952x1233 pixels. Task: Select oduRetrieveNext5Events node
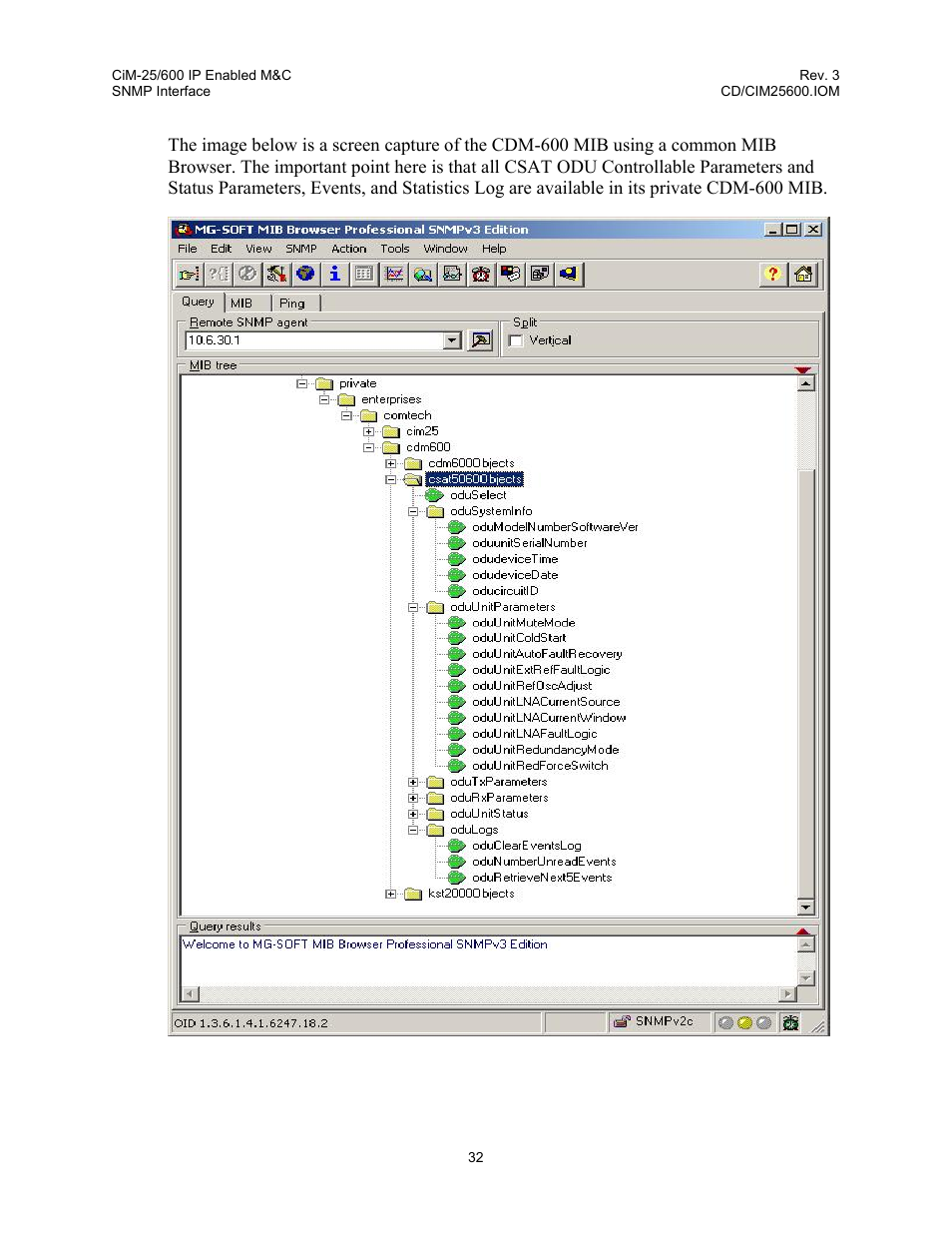coord(542,878)
